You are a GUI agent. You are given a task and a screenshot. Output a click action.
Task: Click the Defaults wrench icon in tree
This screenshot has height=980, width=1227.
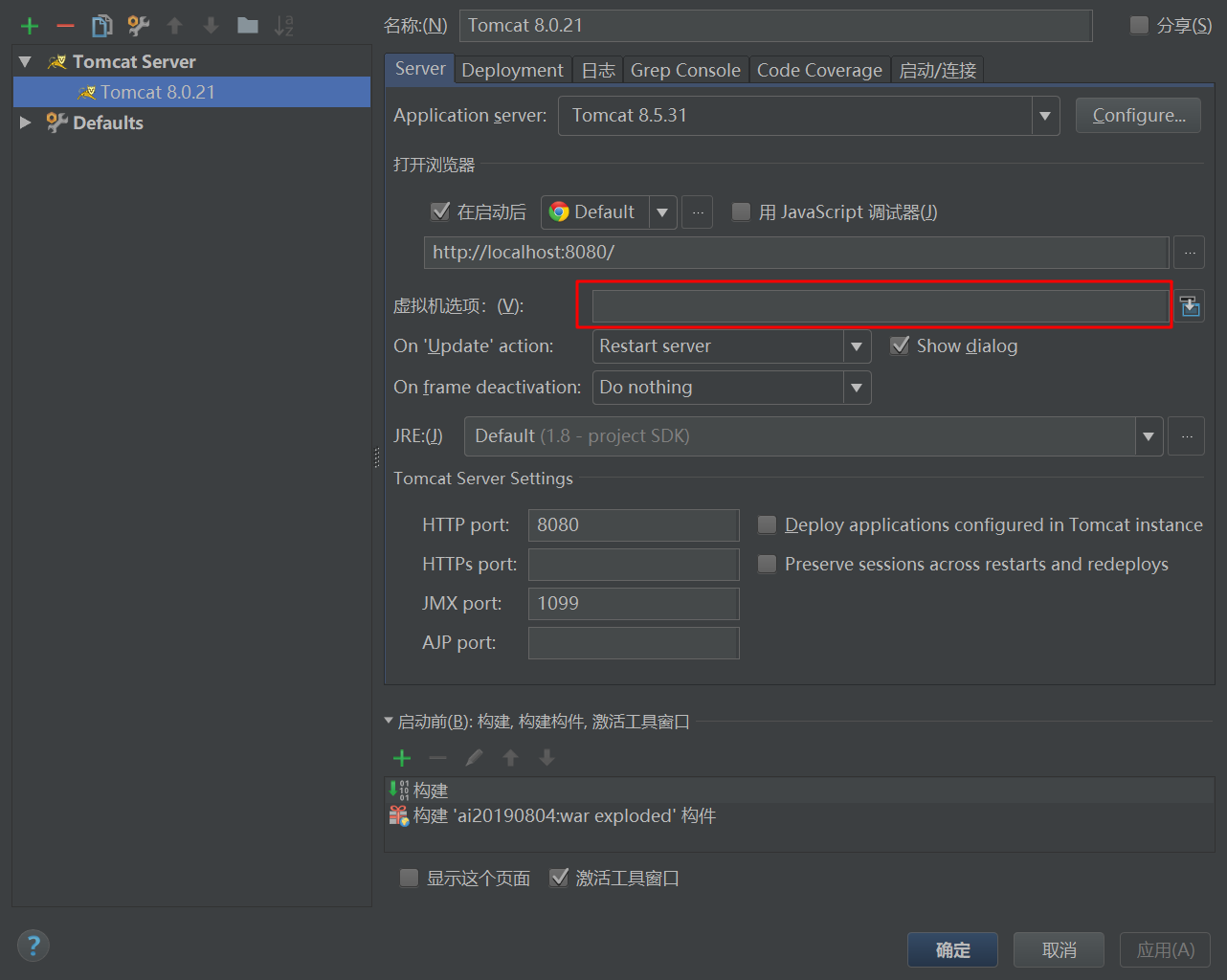pyautogui.click(x=57, y=122)
